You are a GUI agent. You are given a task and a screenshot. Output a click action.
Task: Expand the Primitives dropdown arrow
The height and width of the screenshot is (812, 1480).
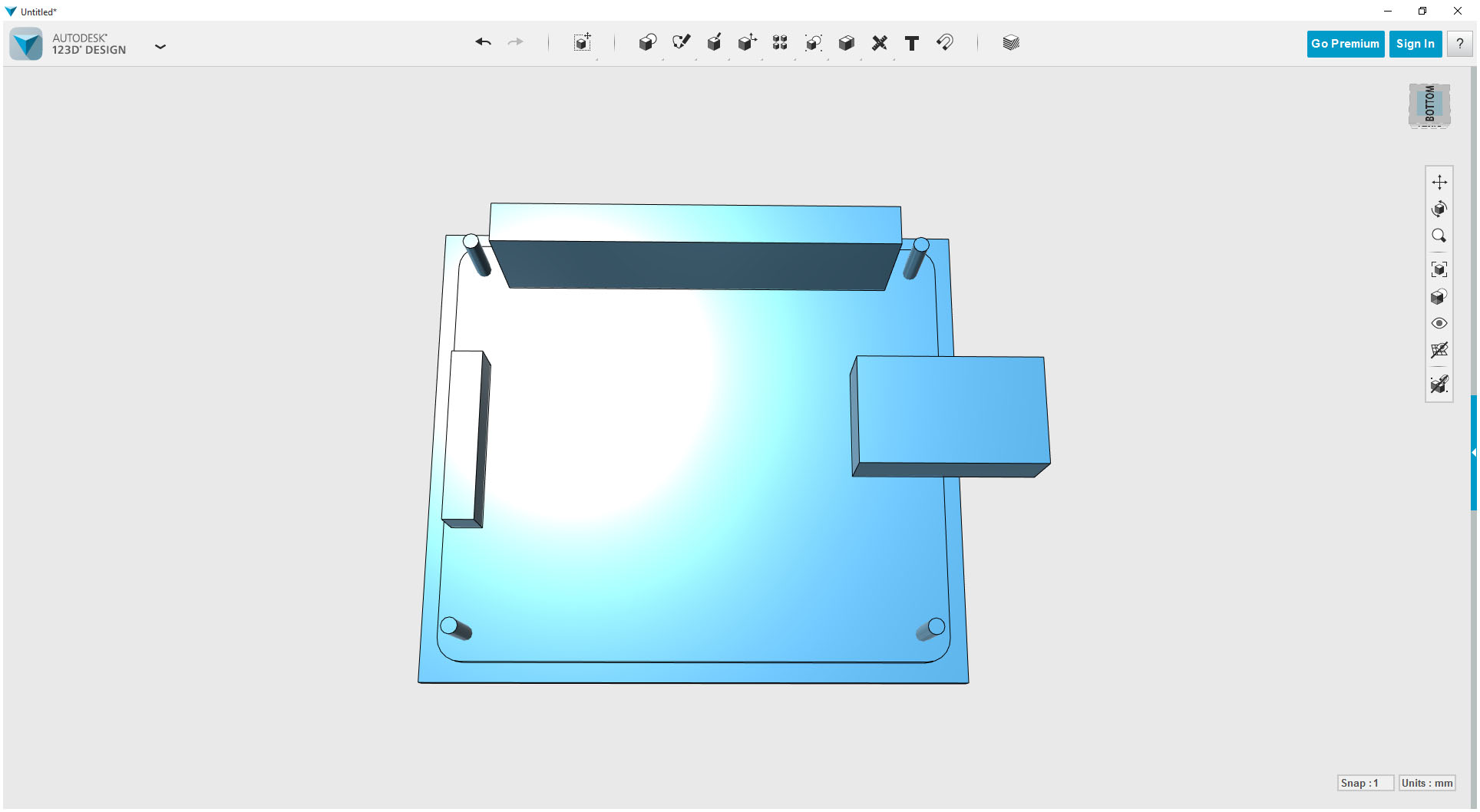point(661,60)
